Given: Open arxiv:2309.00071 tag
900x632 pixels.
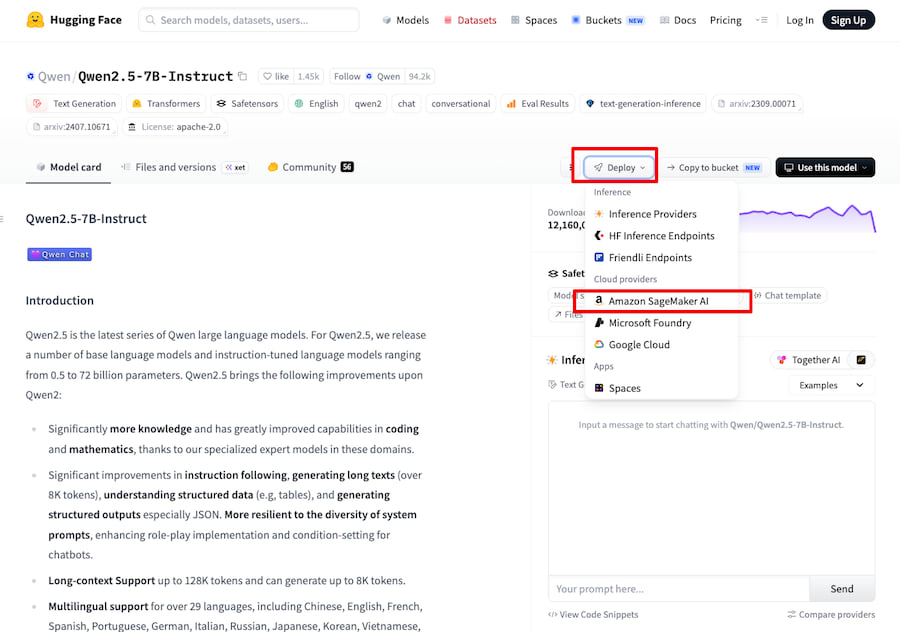Looking at the screenshot, I should pos(757,104).
